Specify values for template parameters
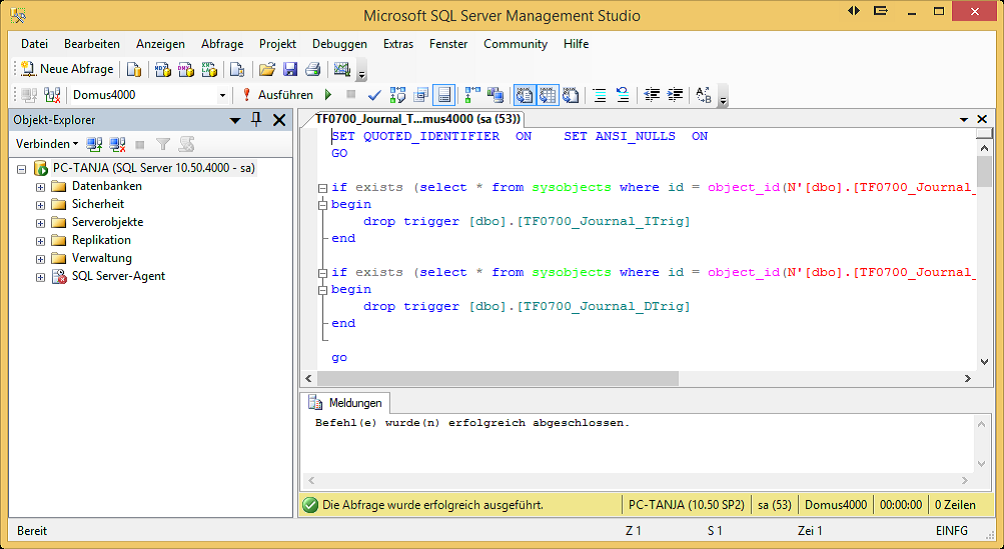The width and height of the screenshot is (1004, 549). (x=704, y=95)
